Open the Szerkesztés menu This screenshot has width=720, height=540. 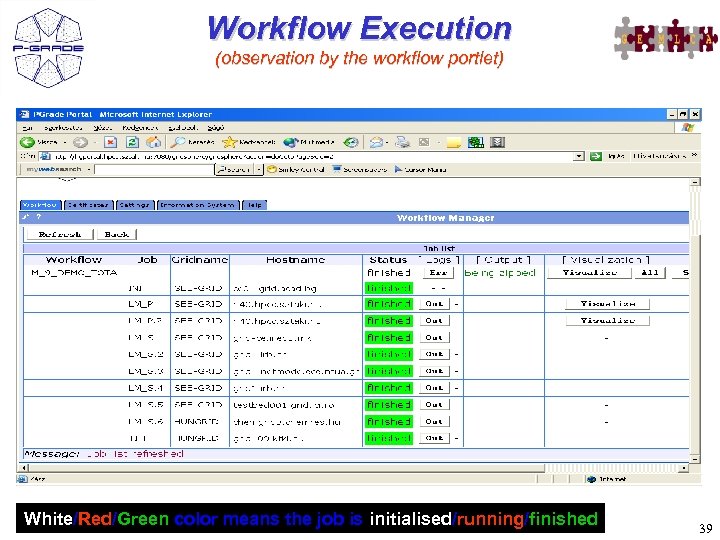coord(63,128)
